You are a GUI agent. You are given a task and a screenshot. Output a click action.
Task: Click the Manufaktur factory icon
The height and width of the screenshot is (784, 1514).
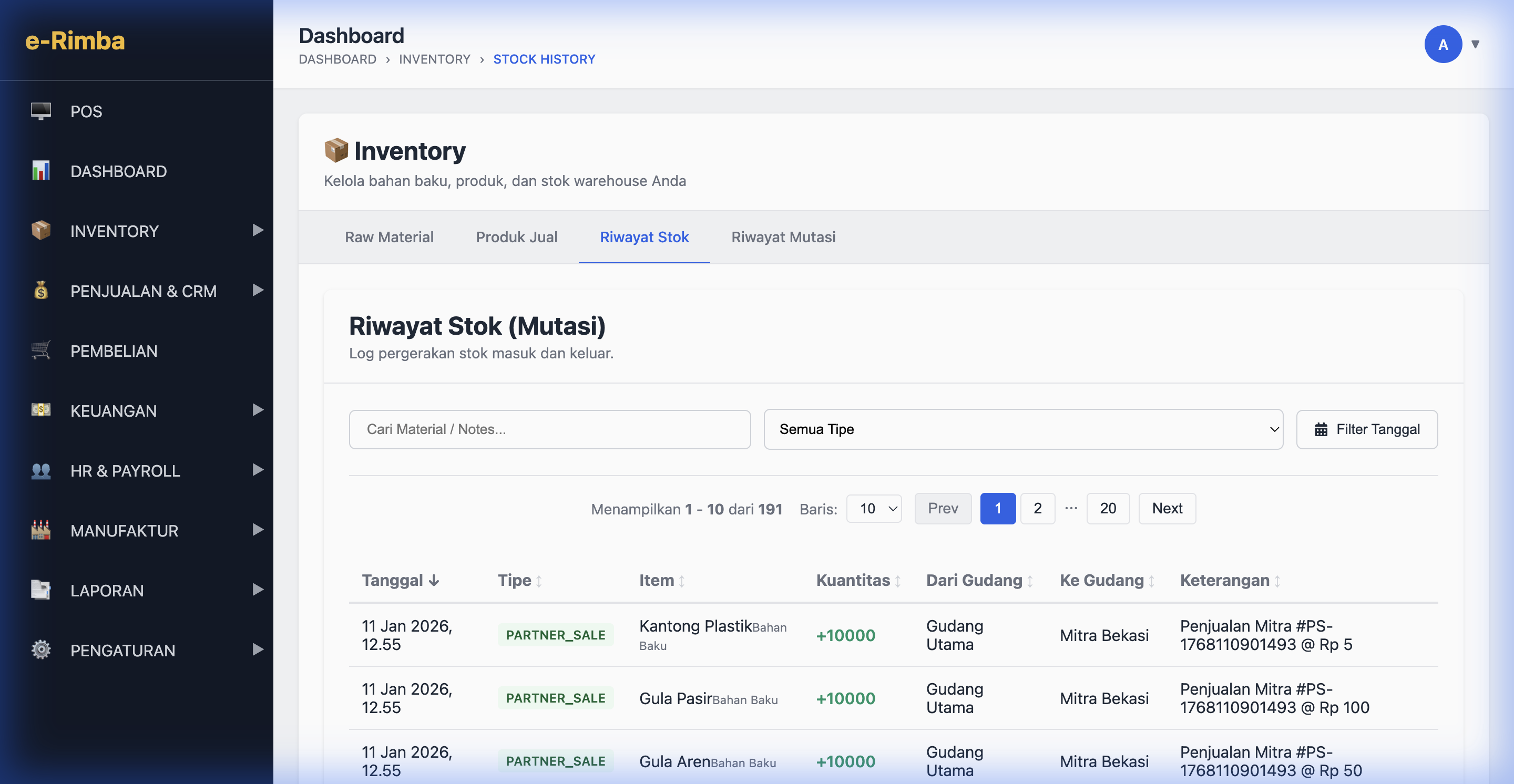(40, 530)
